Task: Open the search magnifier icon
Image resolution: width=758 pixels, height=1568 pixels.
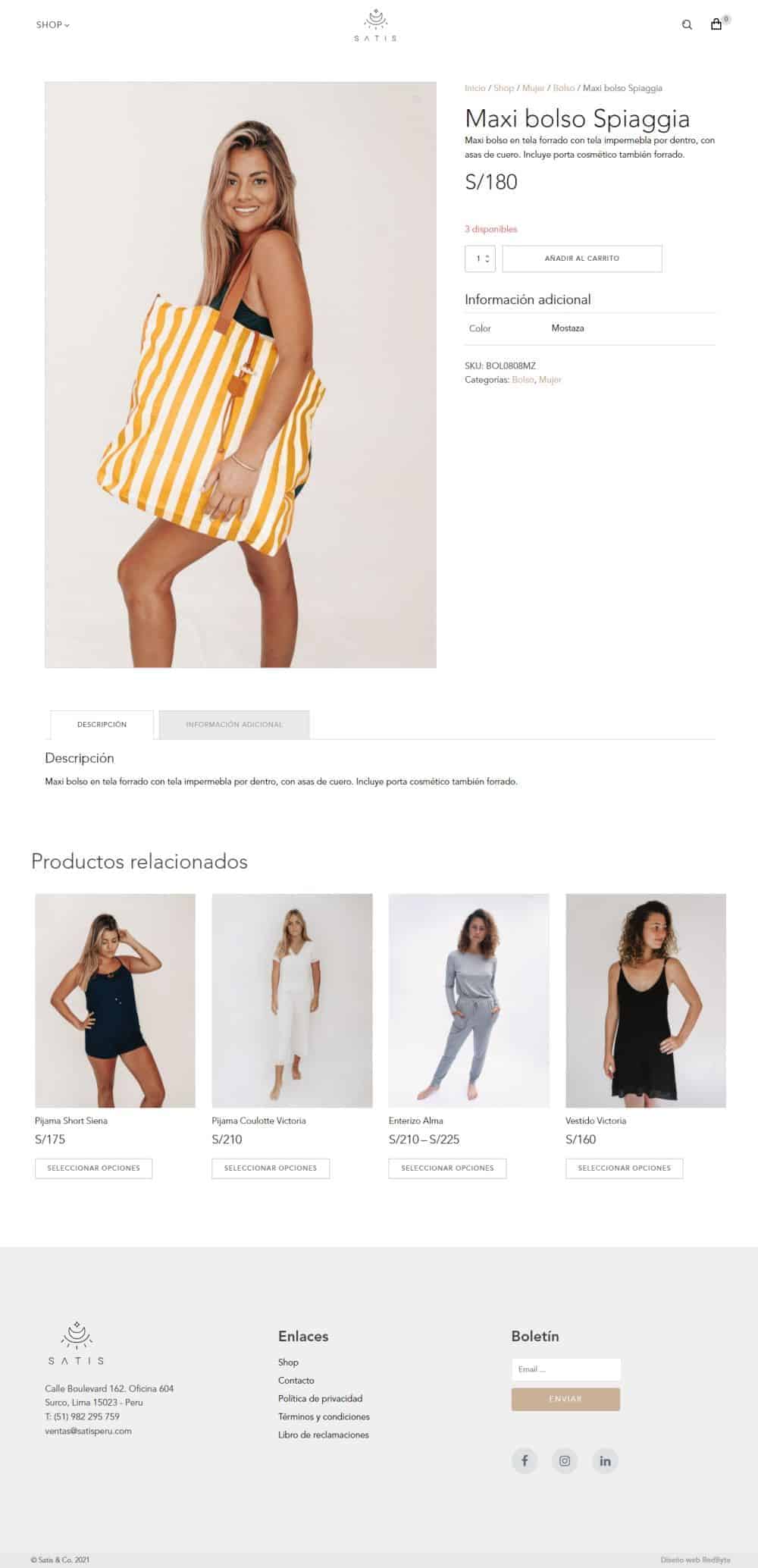Action: [687, 25]
